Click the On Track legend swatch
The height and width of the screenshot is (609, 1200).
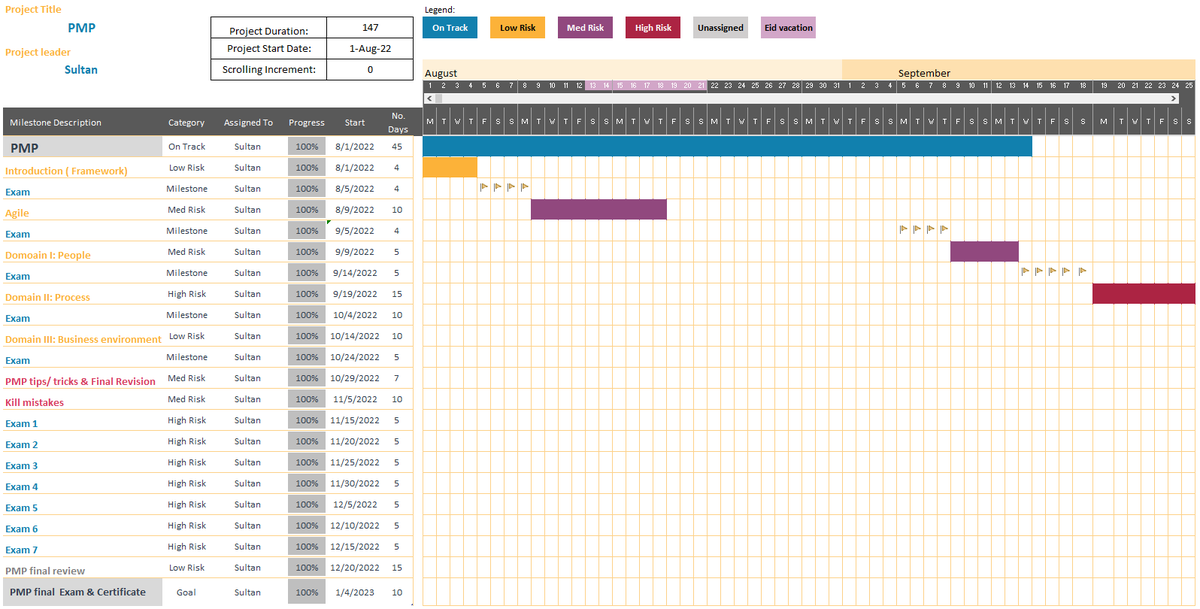point(450,28)
